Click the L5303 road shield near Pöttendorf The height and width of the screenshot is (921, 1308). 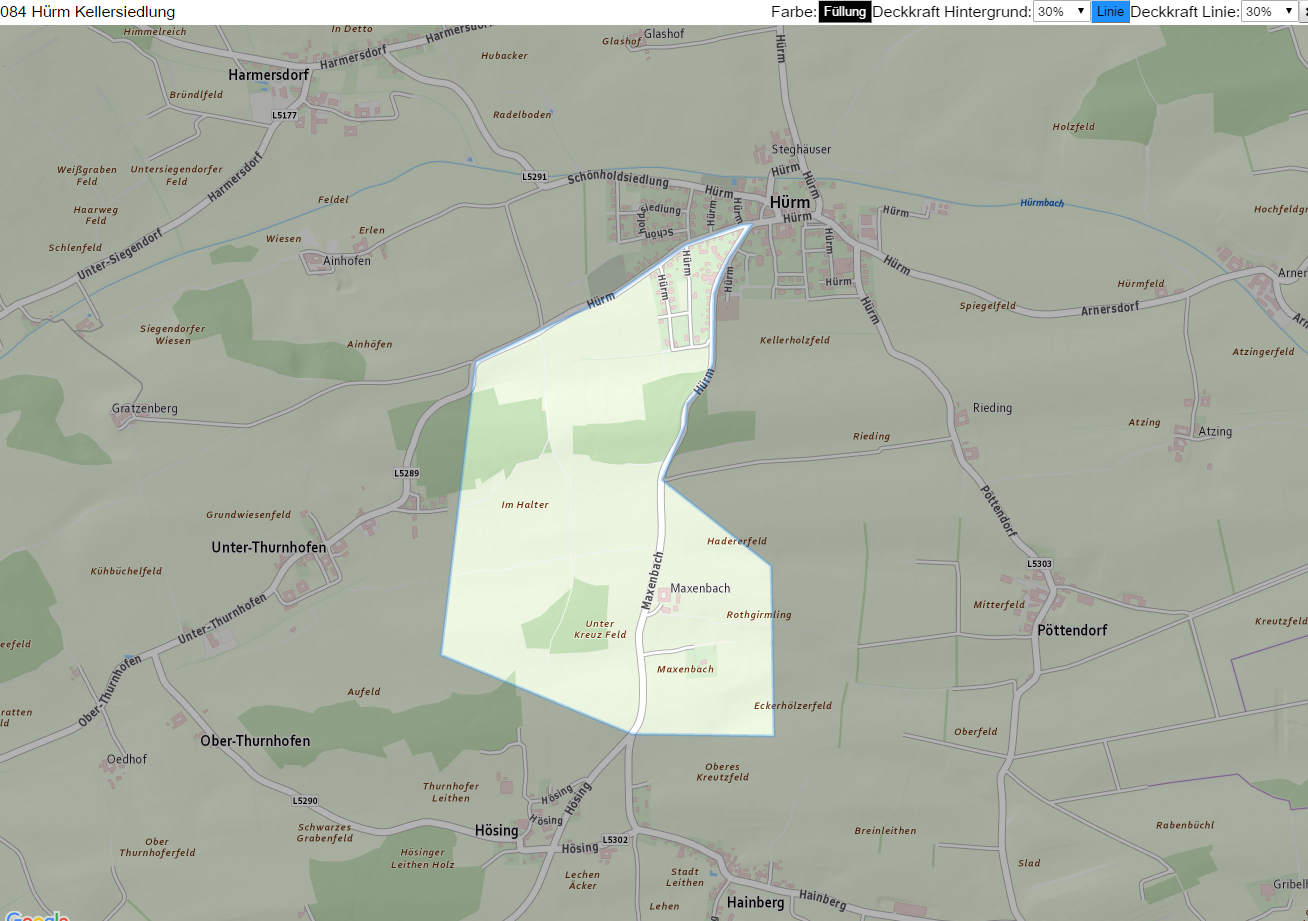coord(1039,564)
